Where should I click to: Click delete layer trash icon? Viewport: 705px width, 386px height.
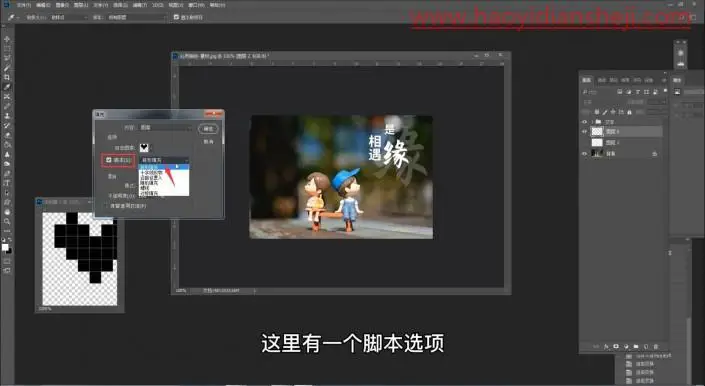pos(656,346)
